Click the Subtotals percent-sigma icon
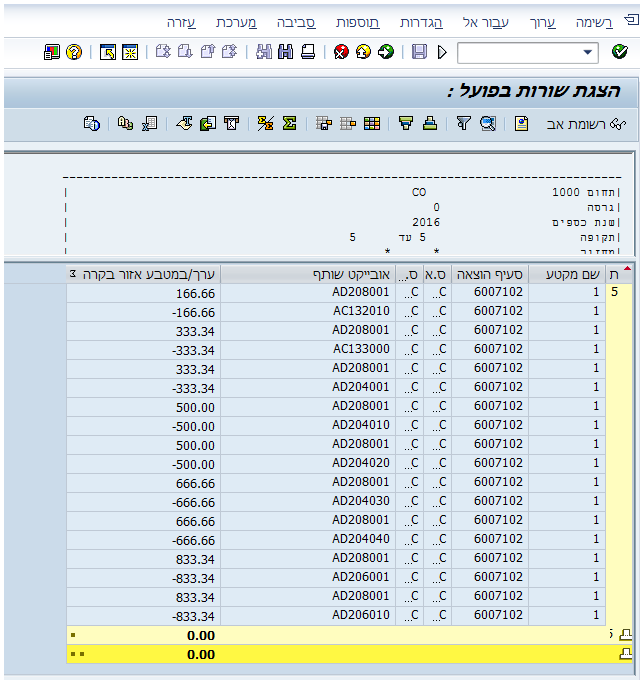The width and height of the screenshot is (640, 680). [265, 124]
